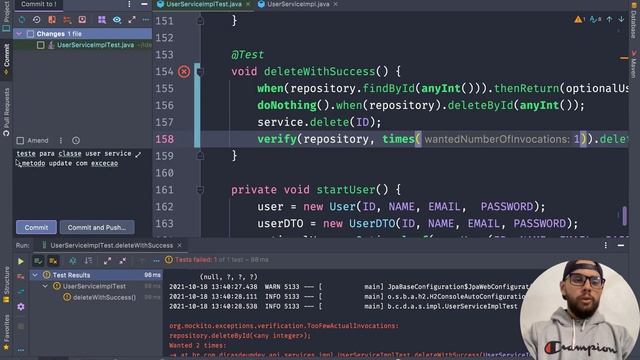Open the Commit to tab header
The height and width of the screenshot is (360, 640).
click(x=38, y=4)
